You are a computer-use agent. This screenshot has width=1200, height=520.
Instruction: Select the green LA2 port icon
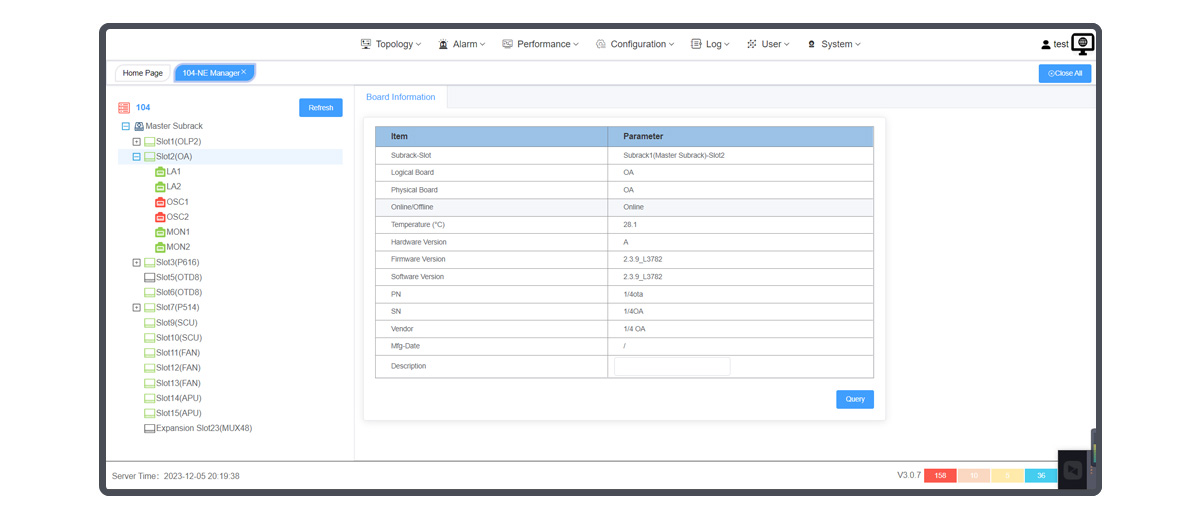(x=160, y=187)
